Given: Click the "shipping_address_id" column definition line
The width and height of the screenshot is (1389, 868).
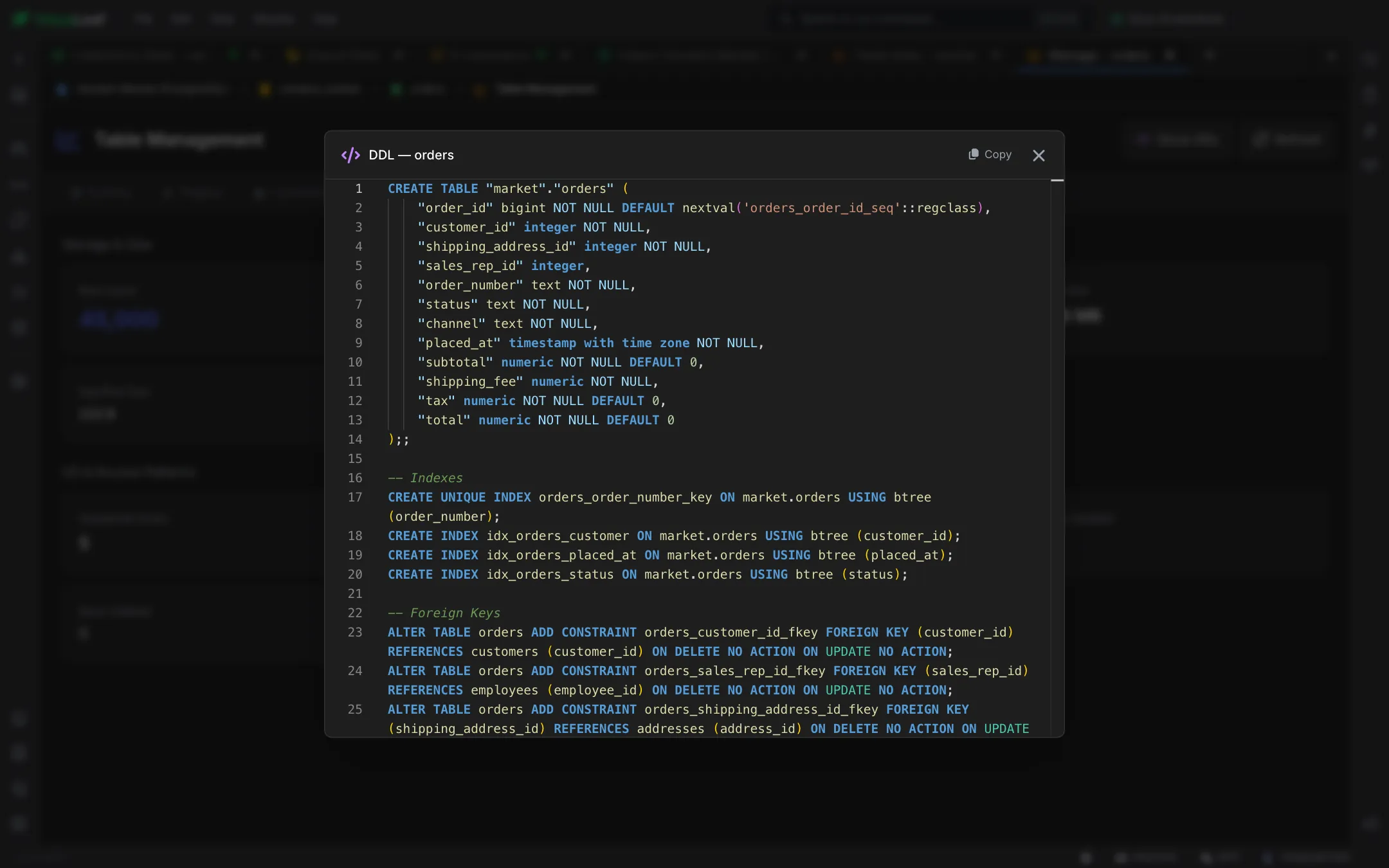Looking at the screenshot, I should click(564, 246).
